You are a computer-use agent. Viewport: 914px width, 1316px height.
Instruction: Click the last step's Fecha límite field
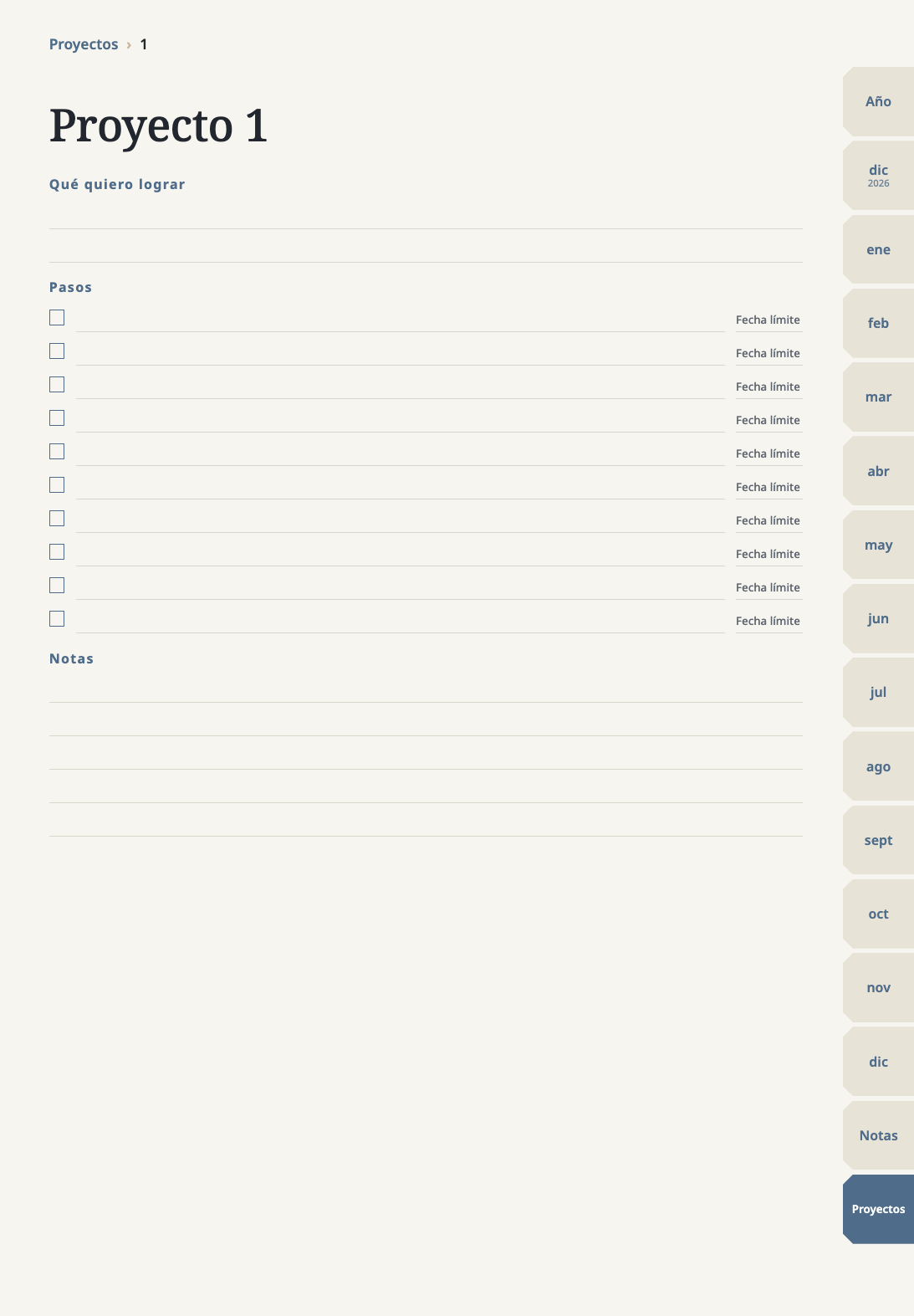(x=769, y=621)
